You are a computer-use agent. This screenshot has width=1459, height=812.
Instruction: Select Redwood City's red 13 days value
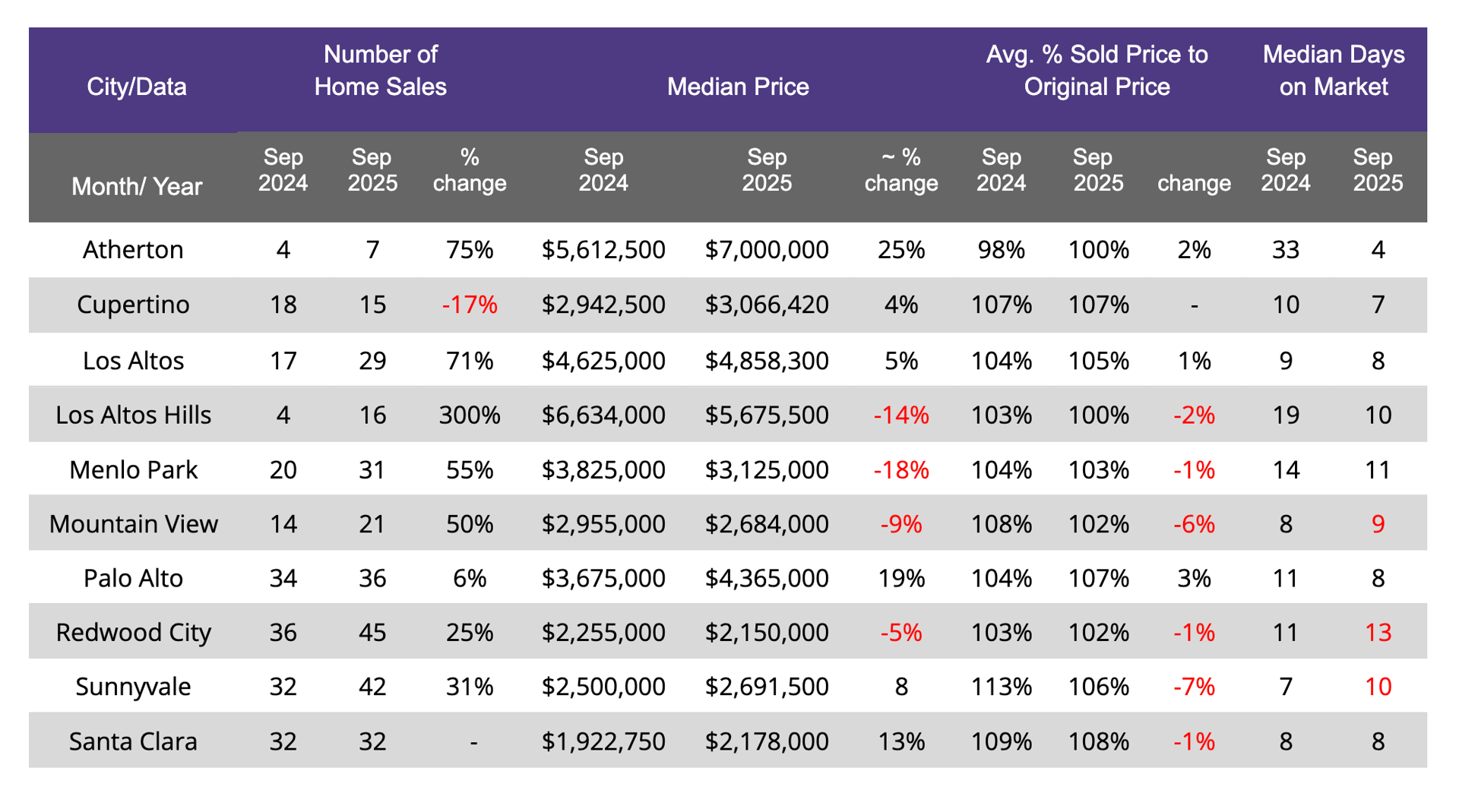click(x=1377, y=632)
